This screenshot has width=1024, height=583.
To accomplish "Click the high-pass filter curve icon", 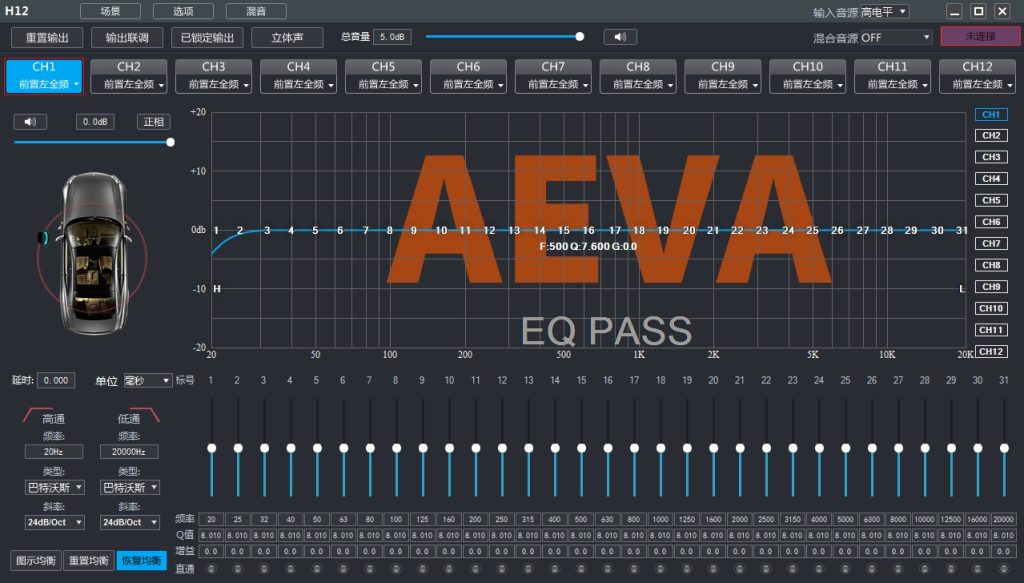I will (x=38, y=415).
